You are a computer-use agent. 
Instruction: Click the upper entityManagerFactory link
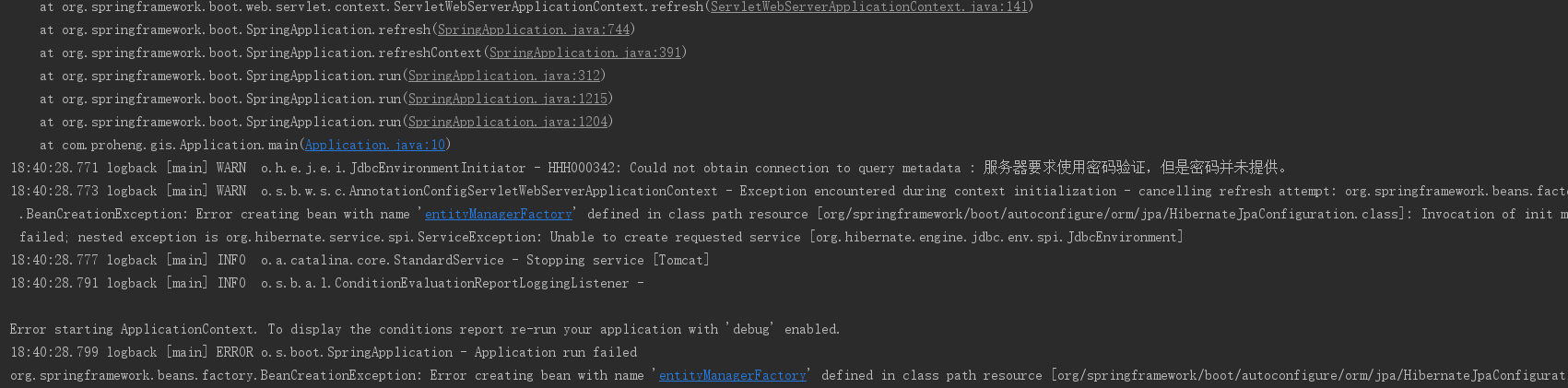tap(499, 214)
